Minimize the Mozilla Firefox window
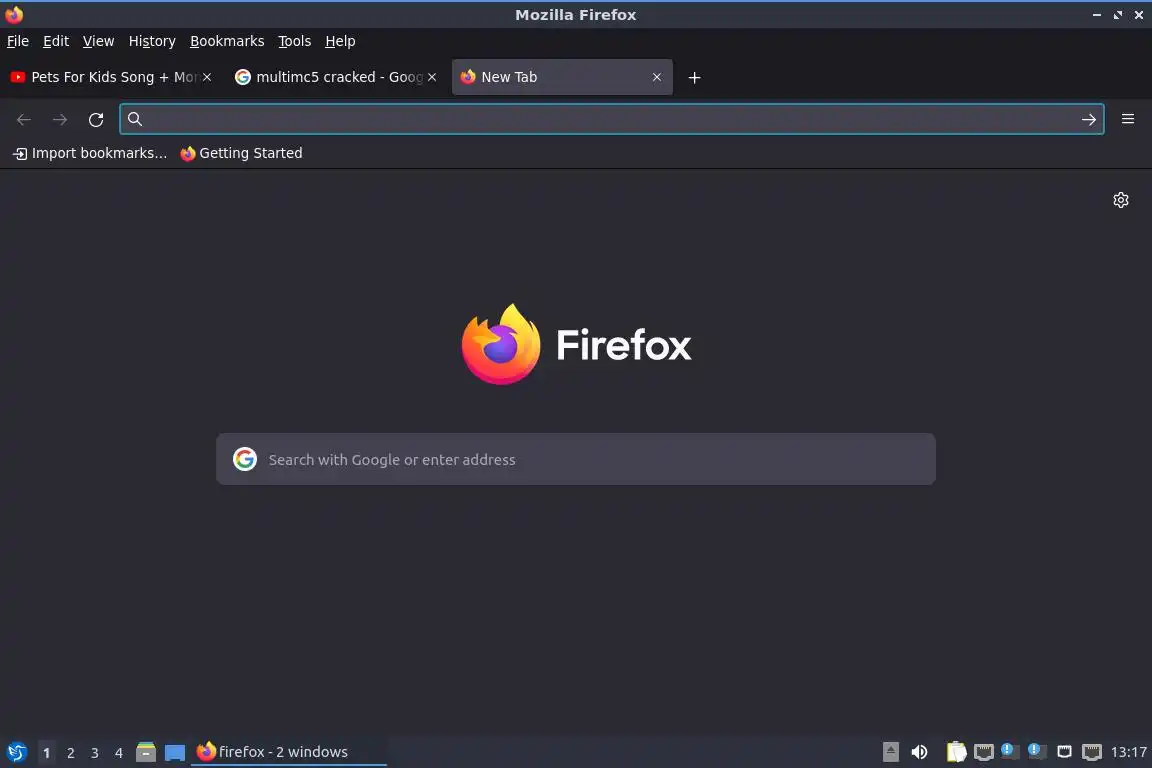Screen dimensions: 1152x768 click(x=1096, y=15)
